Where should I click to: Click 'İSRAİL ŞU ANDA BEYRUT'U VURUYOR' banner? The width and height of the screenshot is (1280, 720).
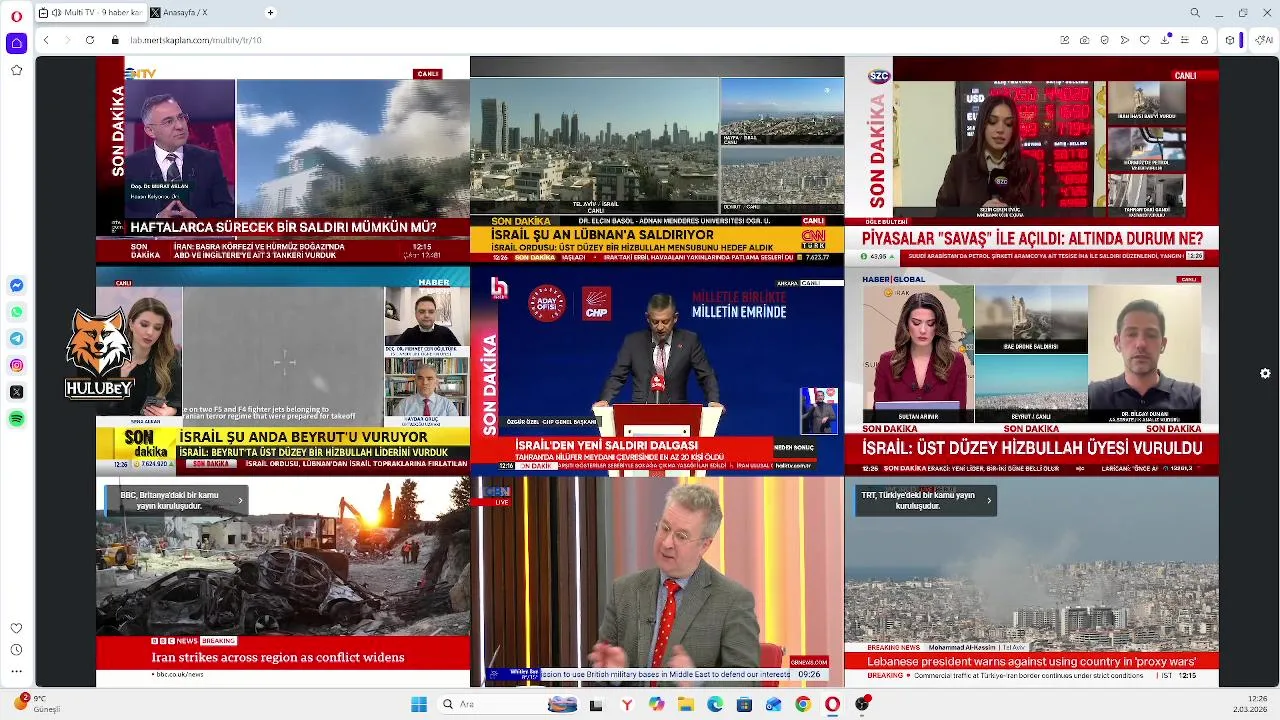pos(303,437)
